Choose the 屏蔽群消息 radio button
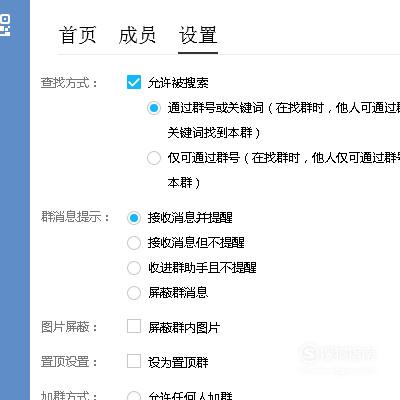Screen dimensions: 400x400 (134, 293)
